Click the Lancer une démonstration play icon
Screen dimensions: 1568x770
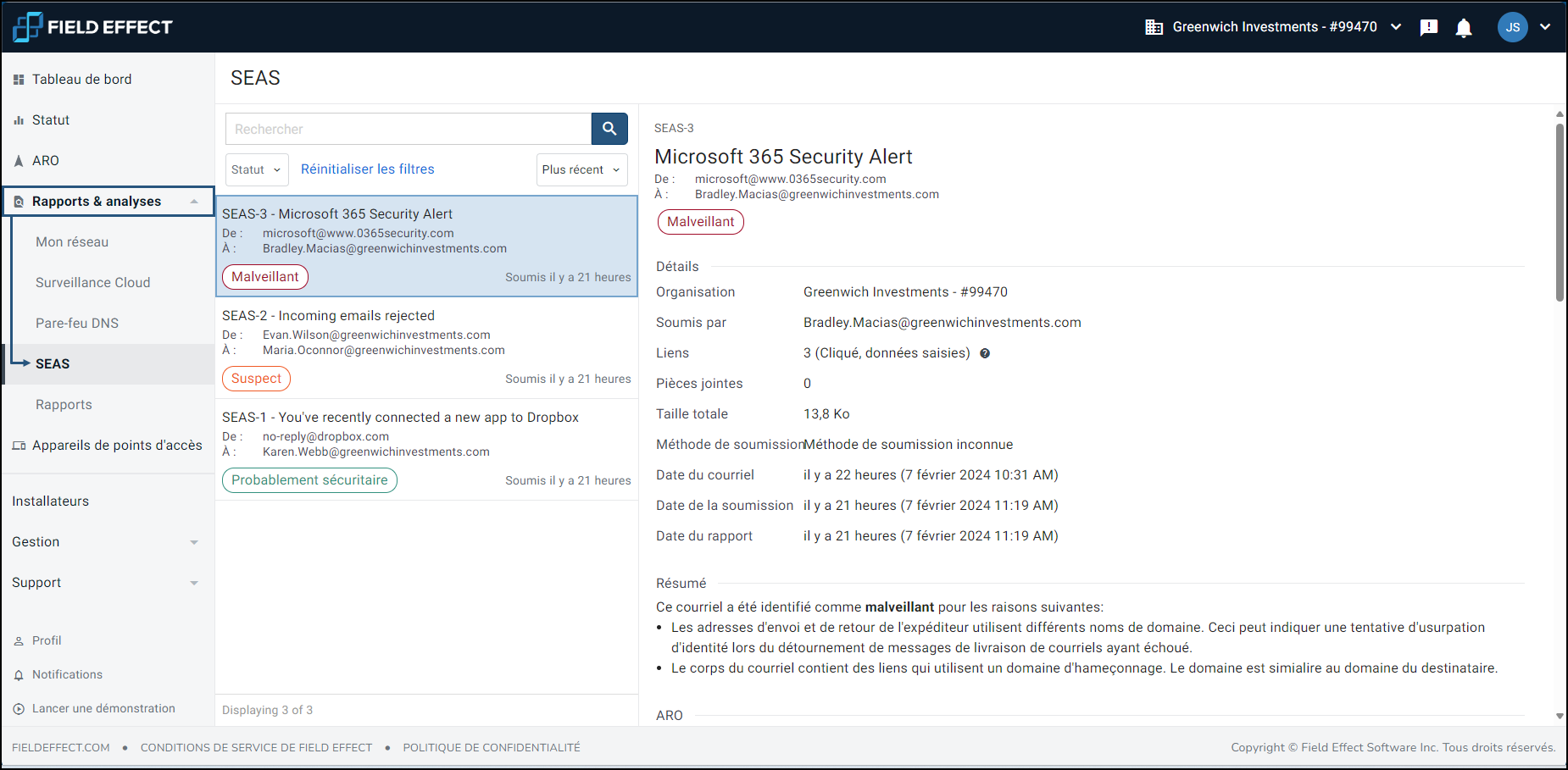(x=19, y=709)
